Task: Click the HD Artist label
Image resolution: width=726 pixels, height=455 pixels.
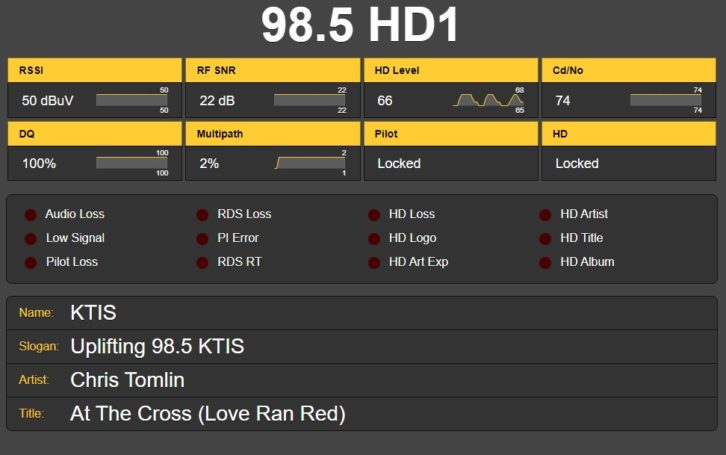Action: click(584, 214)
